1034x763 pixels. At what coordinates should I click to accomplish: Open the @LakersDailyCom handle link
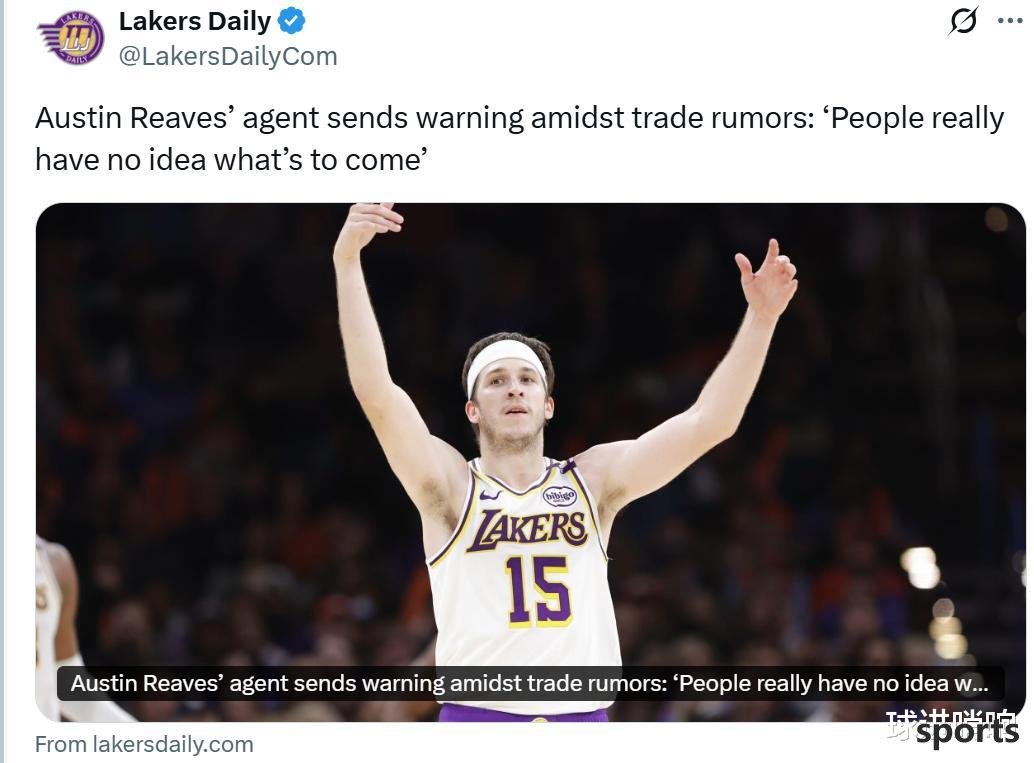(228, 56)
